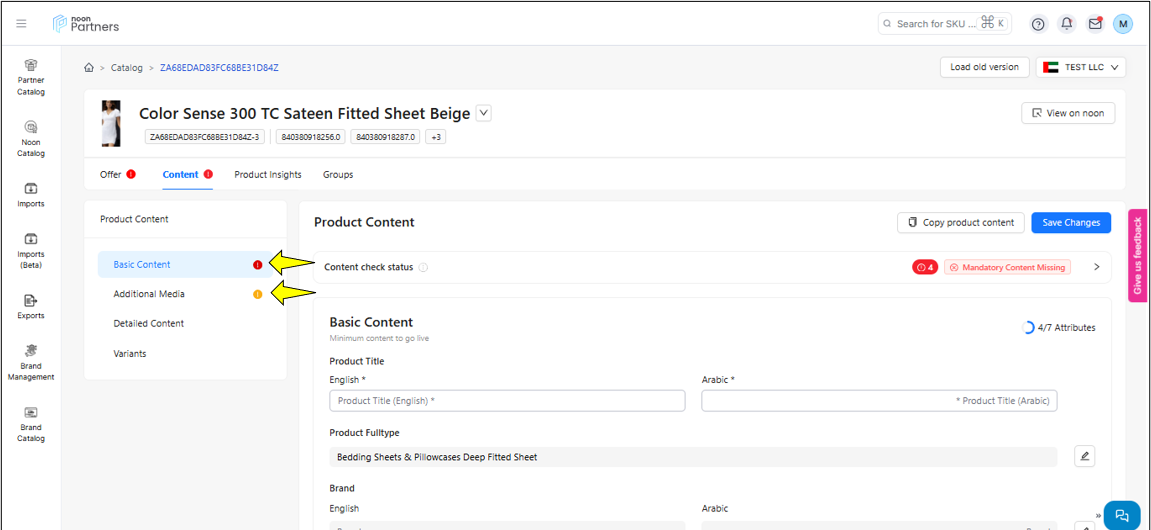1151x530 pixels.
Task: Click the Catalog breadcrumb link
Action: coord(127,68)
